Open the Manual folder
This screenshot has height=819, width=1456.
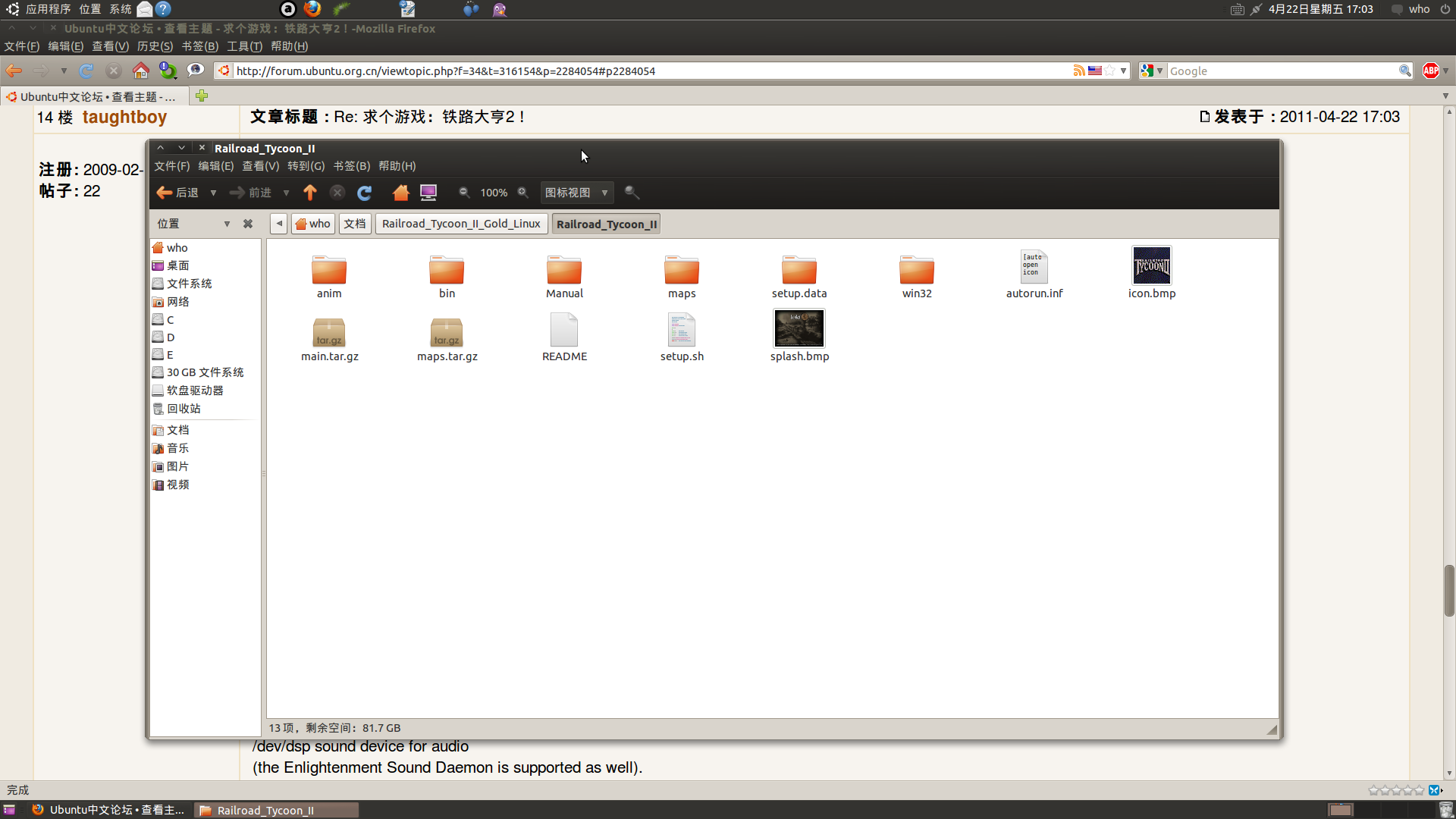pyautogui.click(x=564, y=277)
